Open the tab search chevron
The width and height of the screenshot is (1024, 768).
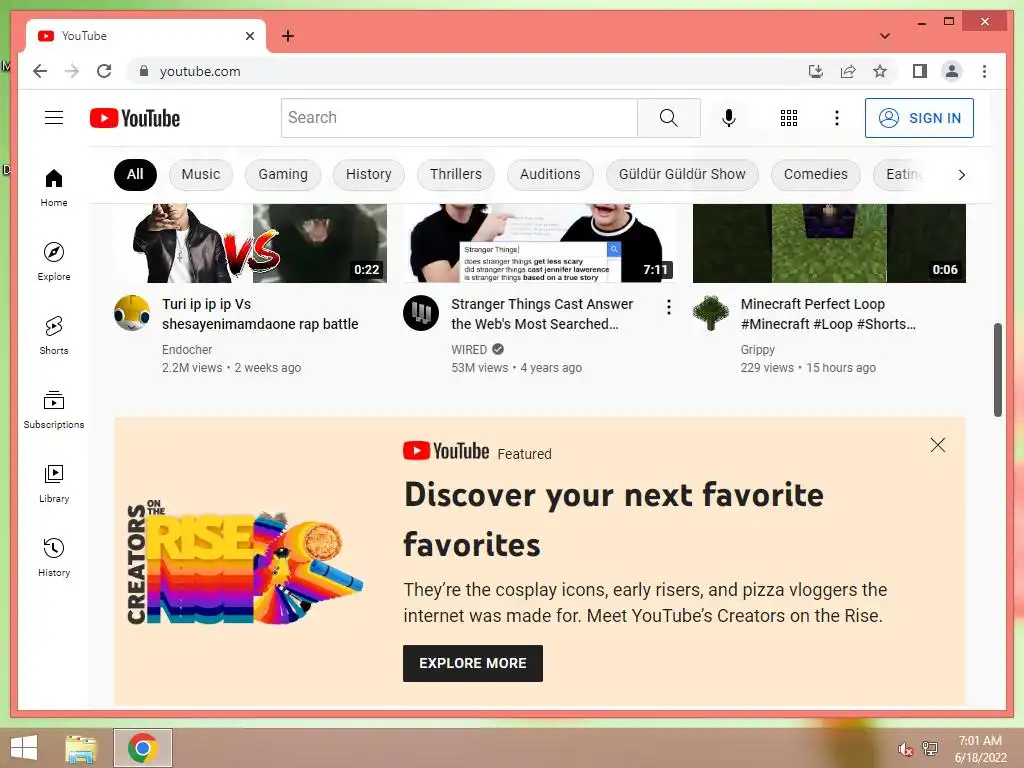885,36
